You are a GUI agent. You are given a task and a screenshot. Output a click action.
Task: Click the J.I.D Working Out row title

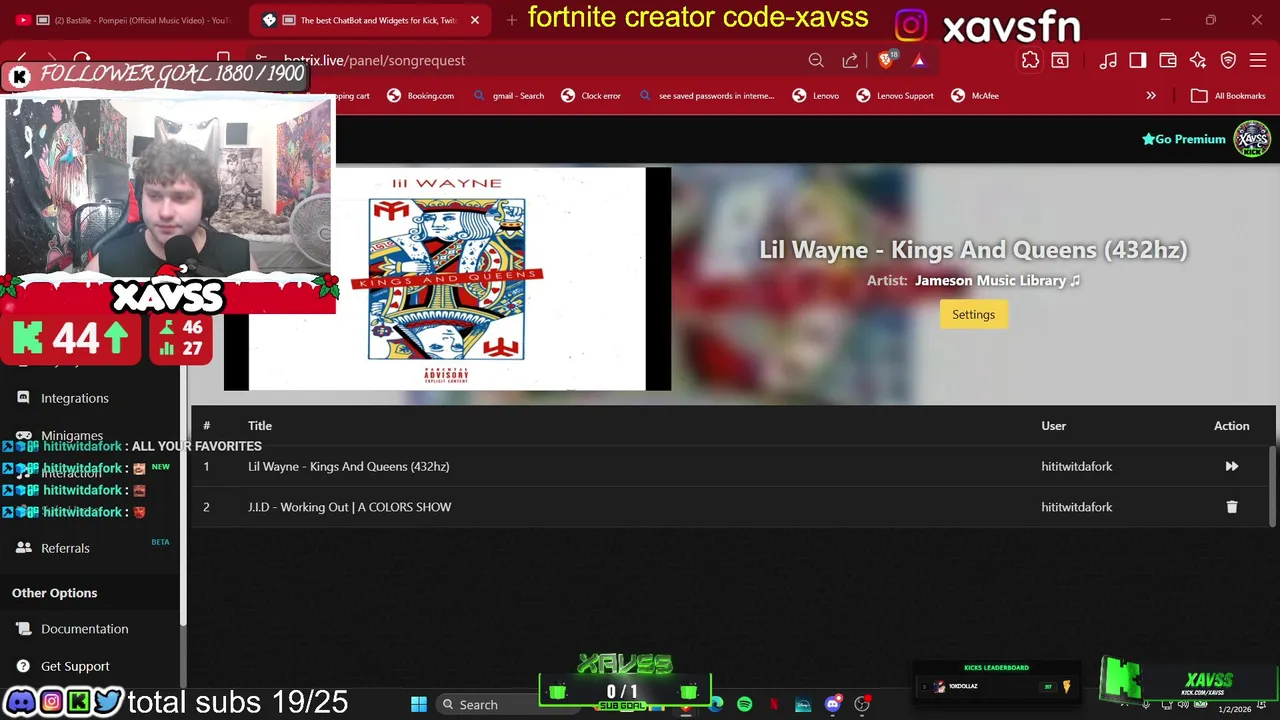(349, 507)
